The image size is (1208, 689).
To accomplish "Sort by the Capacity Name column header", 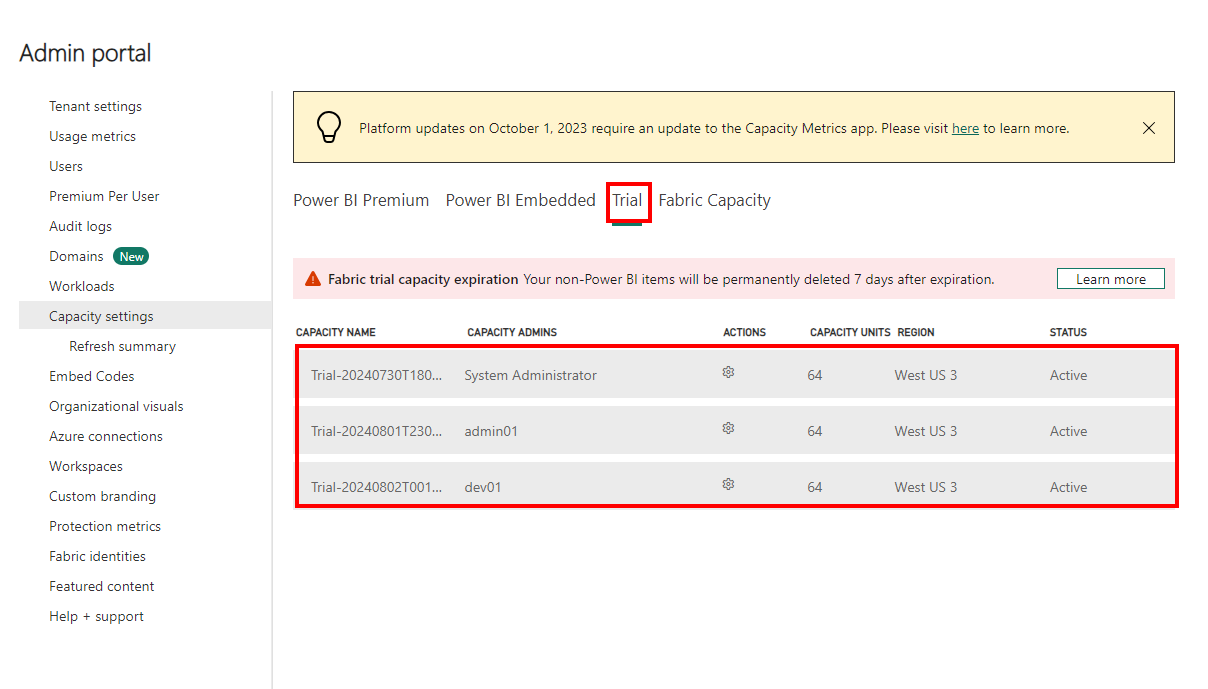I will [335, 332].
